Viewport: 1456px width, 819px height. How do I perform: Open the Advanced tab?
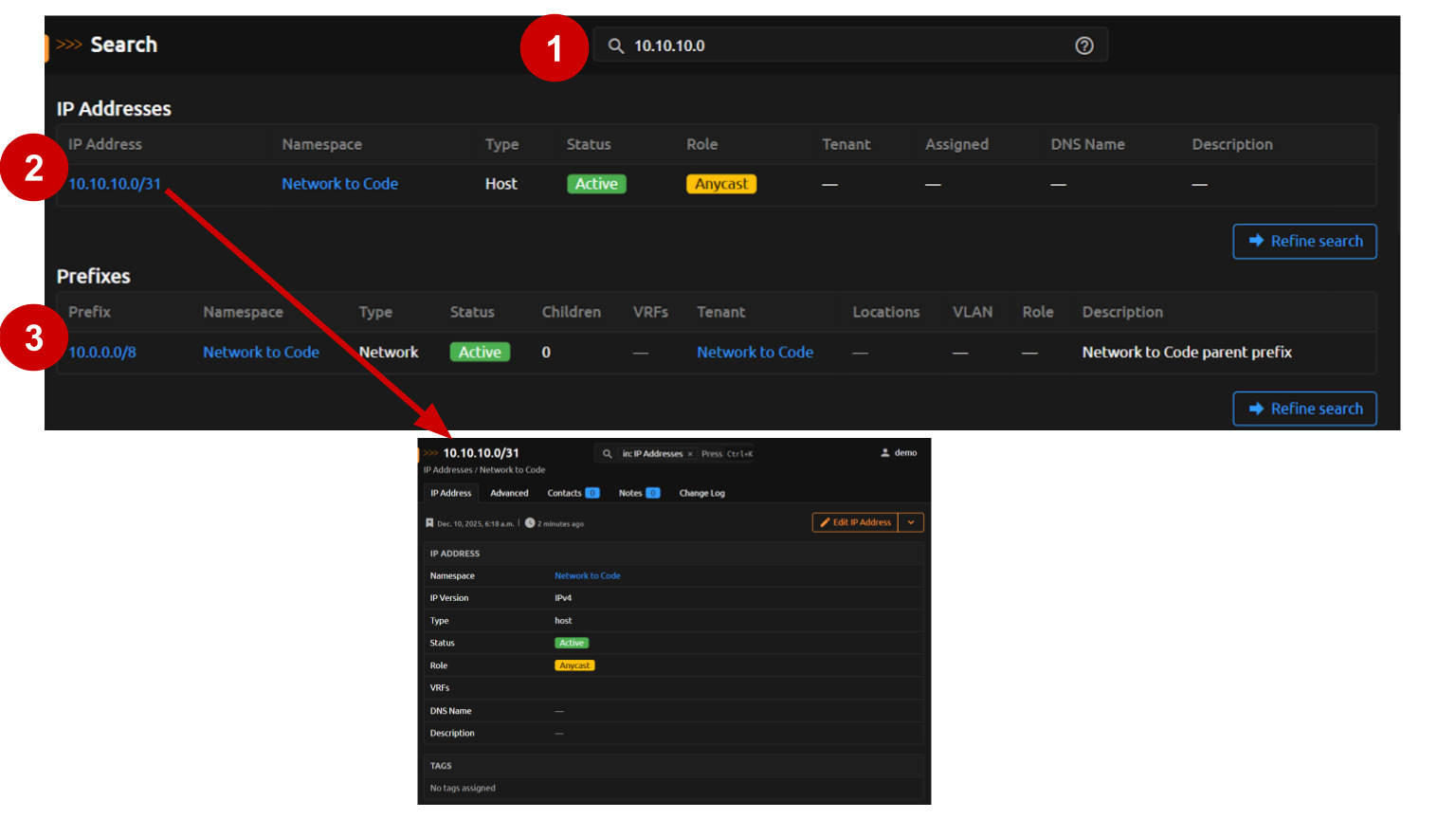coord(509,493)
